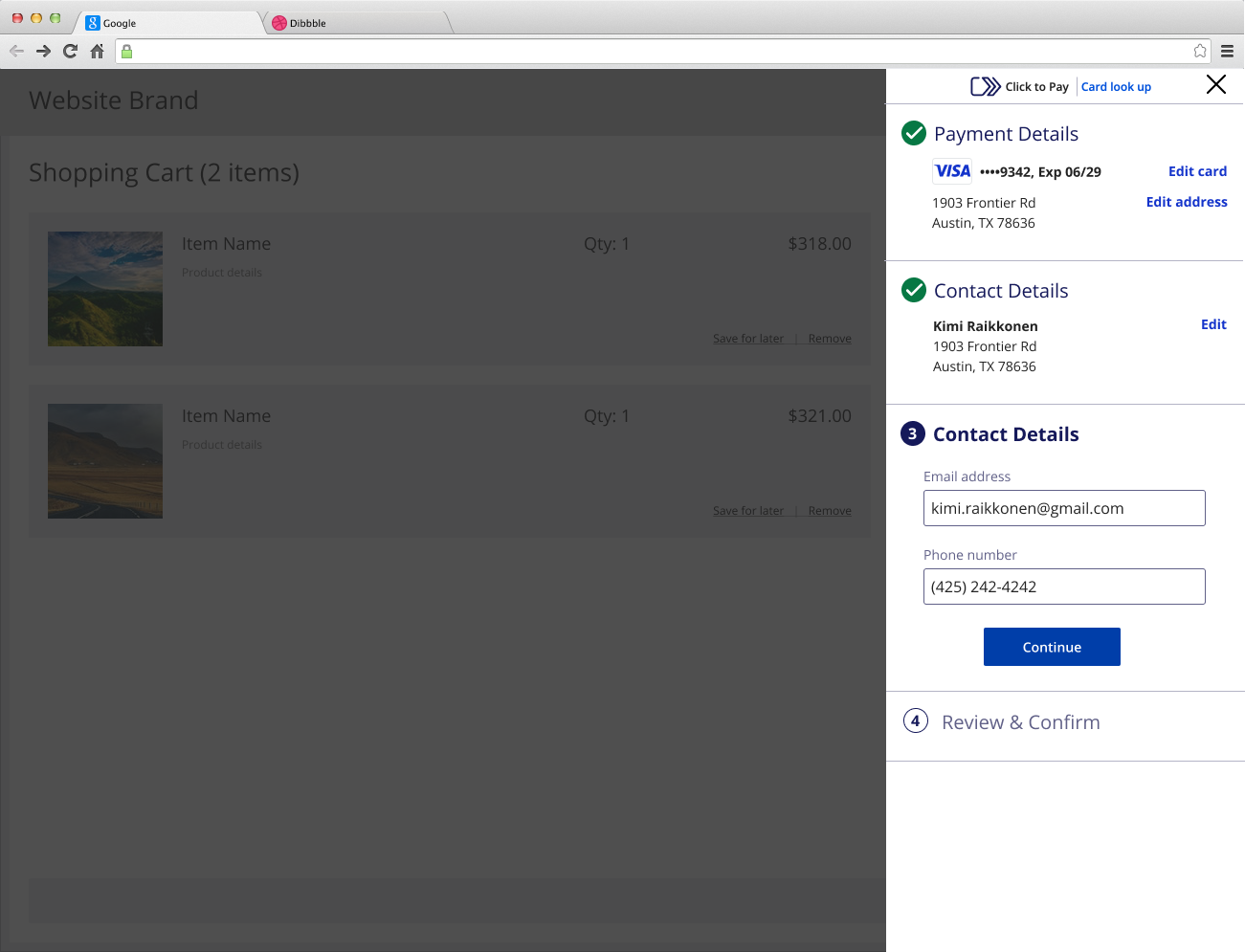Go to the browser home icon

tap(97, 52)
